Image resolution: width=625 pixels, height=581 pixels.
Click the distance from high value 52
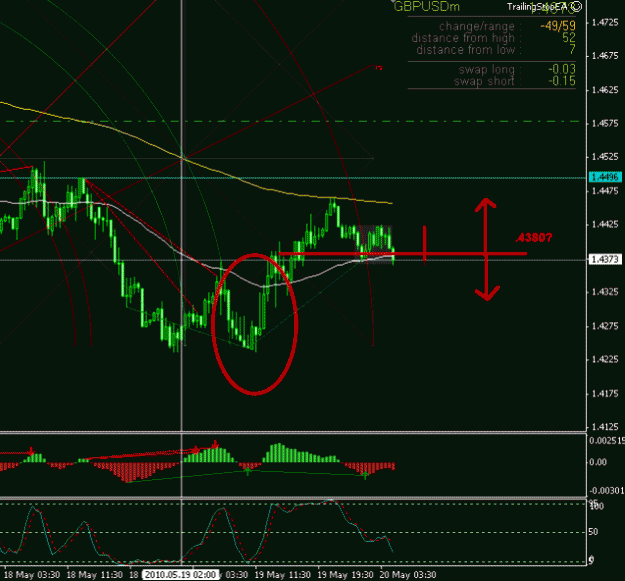pyautogui.click(x=569, y=38)
